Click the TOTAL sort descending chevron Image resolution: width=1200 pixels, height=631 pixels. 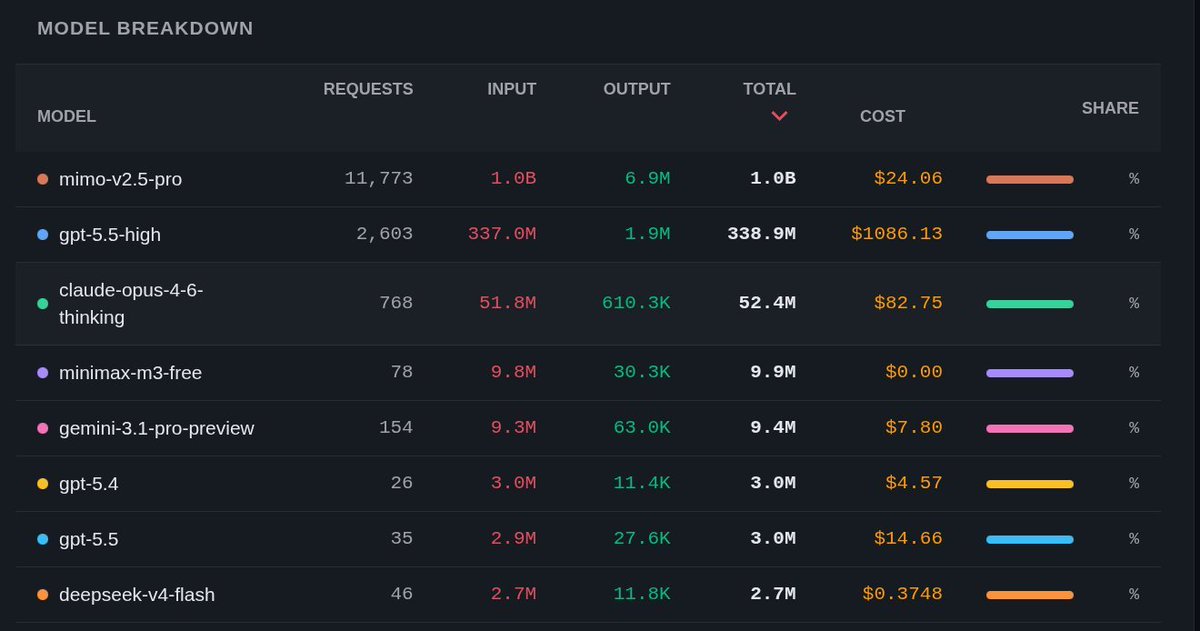780,116
